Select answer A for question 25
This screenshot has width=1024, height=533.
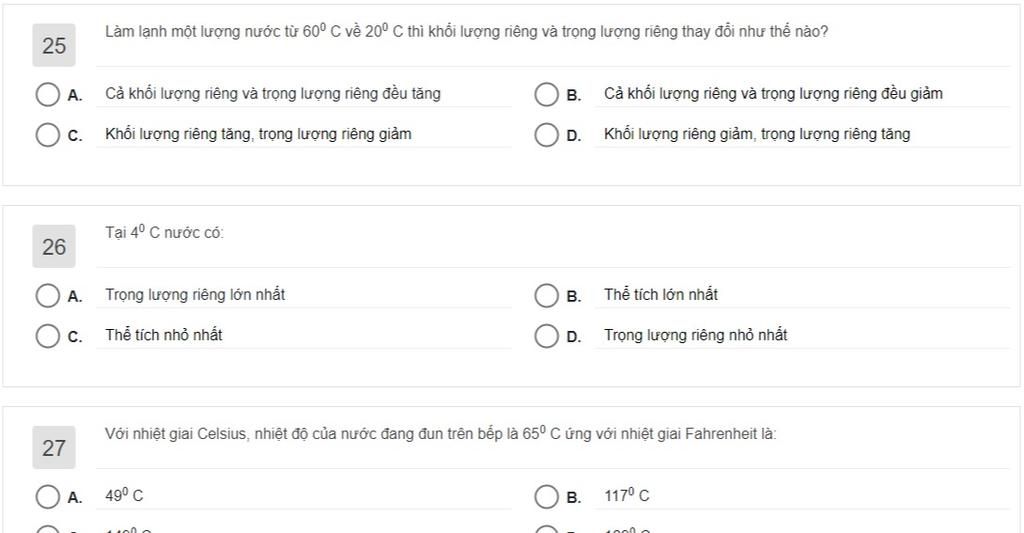tap(48, 94)
